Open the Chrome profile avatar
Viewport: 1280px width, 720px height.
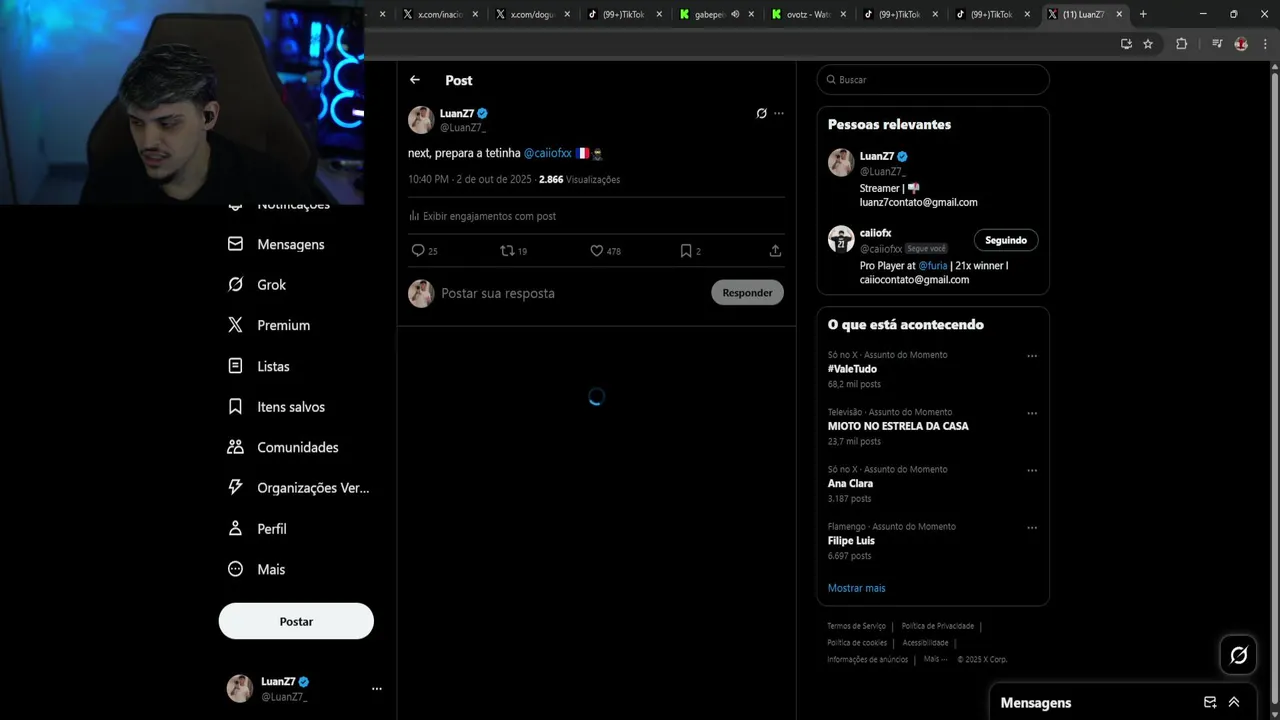(x=1241, y=44)
